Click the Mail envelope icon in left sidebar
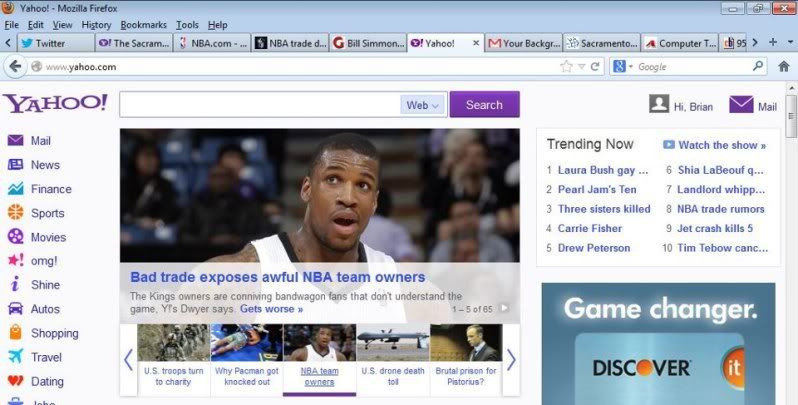798x405 pixels. pyautogui.click(x=16, y=141)
